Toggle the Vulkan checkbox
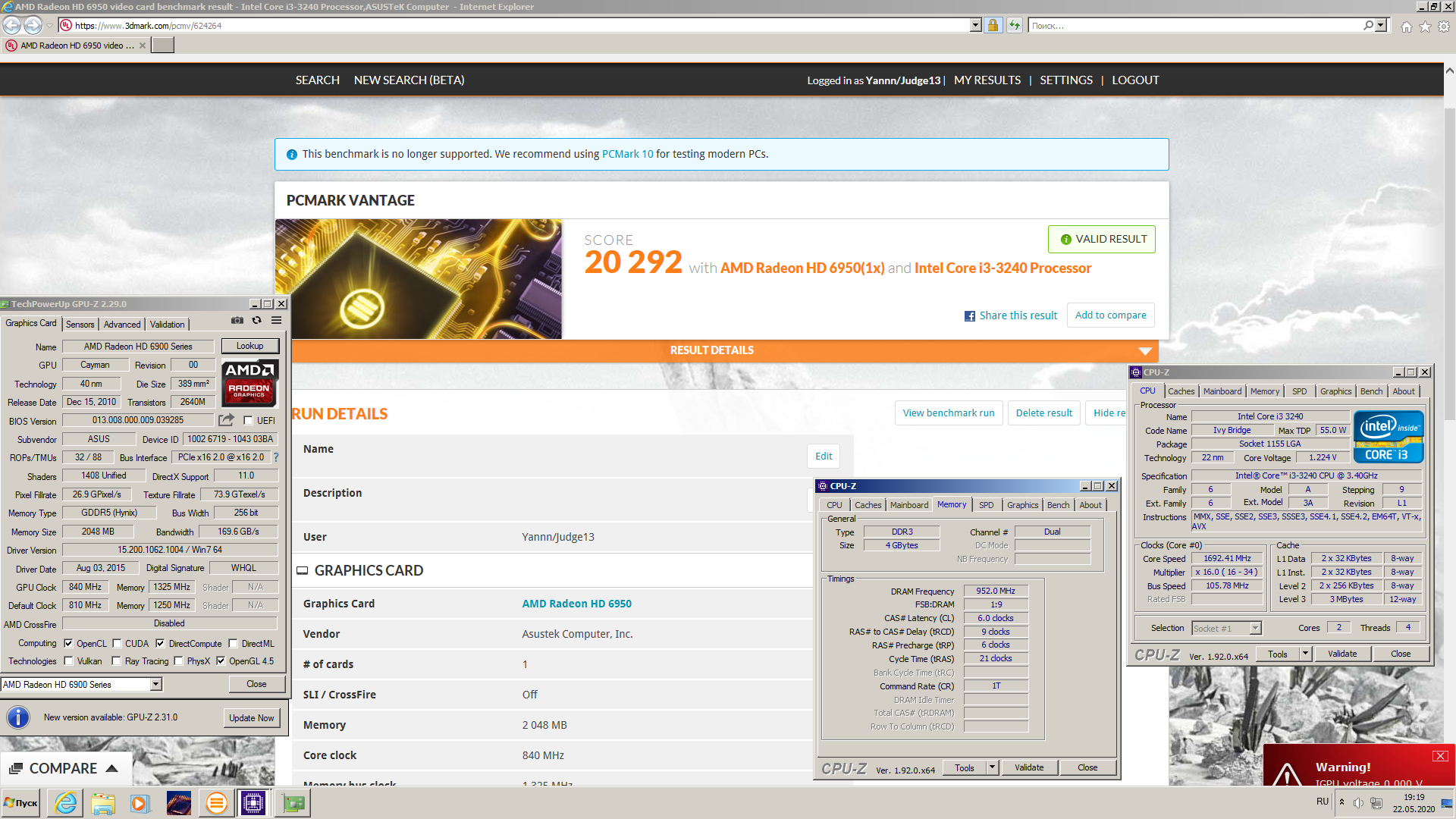Viewport: 1456px width, 819px height. coord(68,661)
